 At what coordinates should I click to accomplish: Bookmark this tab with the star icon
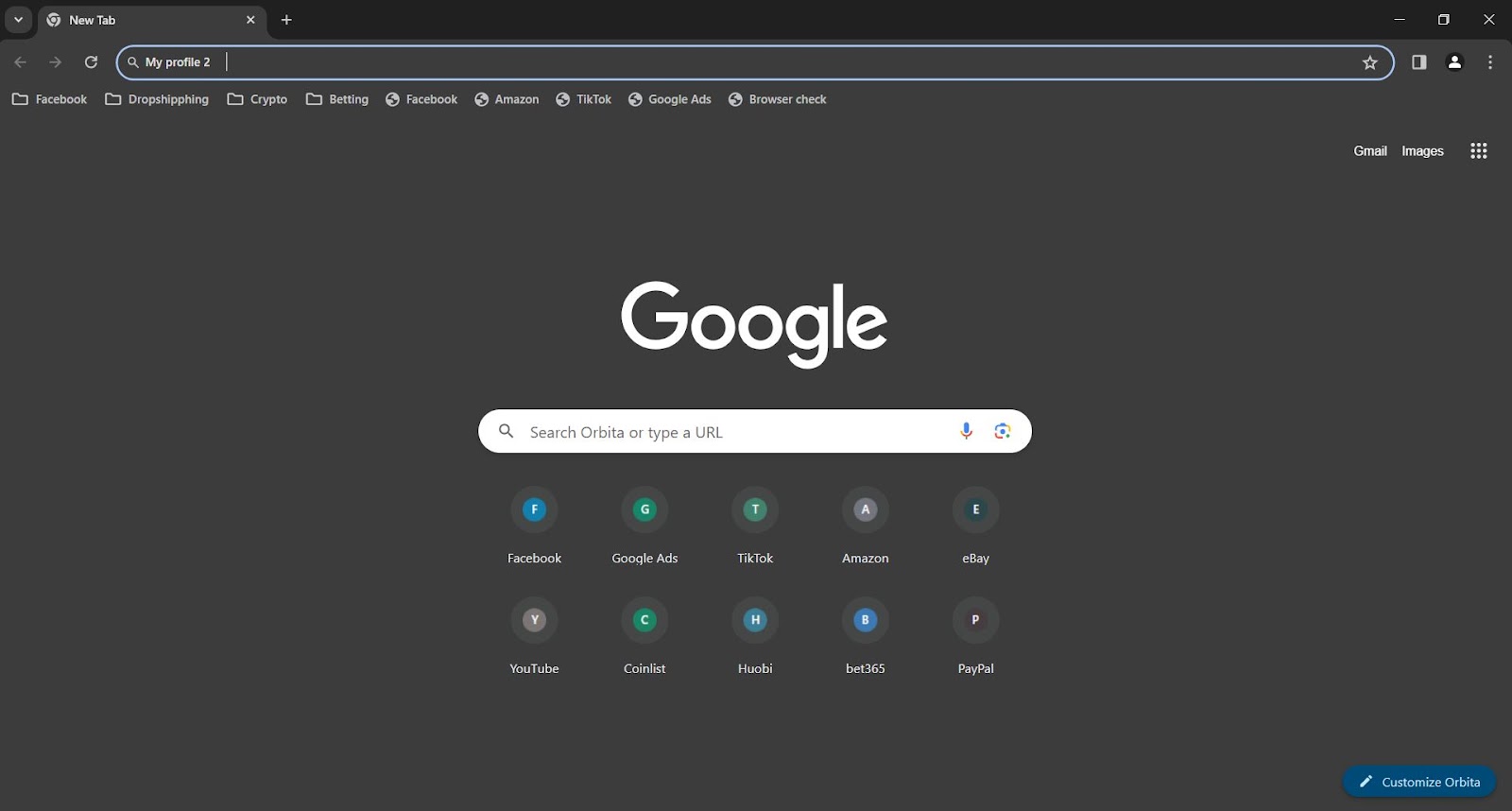coord(1370,62)
